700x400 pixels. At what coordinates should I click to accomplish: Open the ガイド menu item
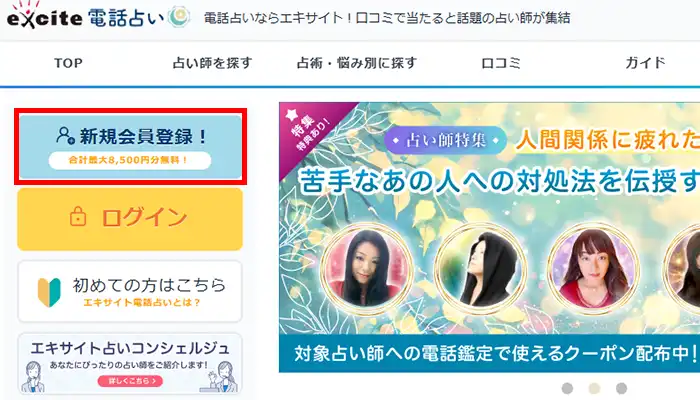645,63
